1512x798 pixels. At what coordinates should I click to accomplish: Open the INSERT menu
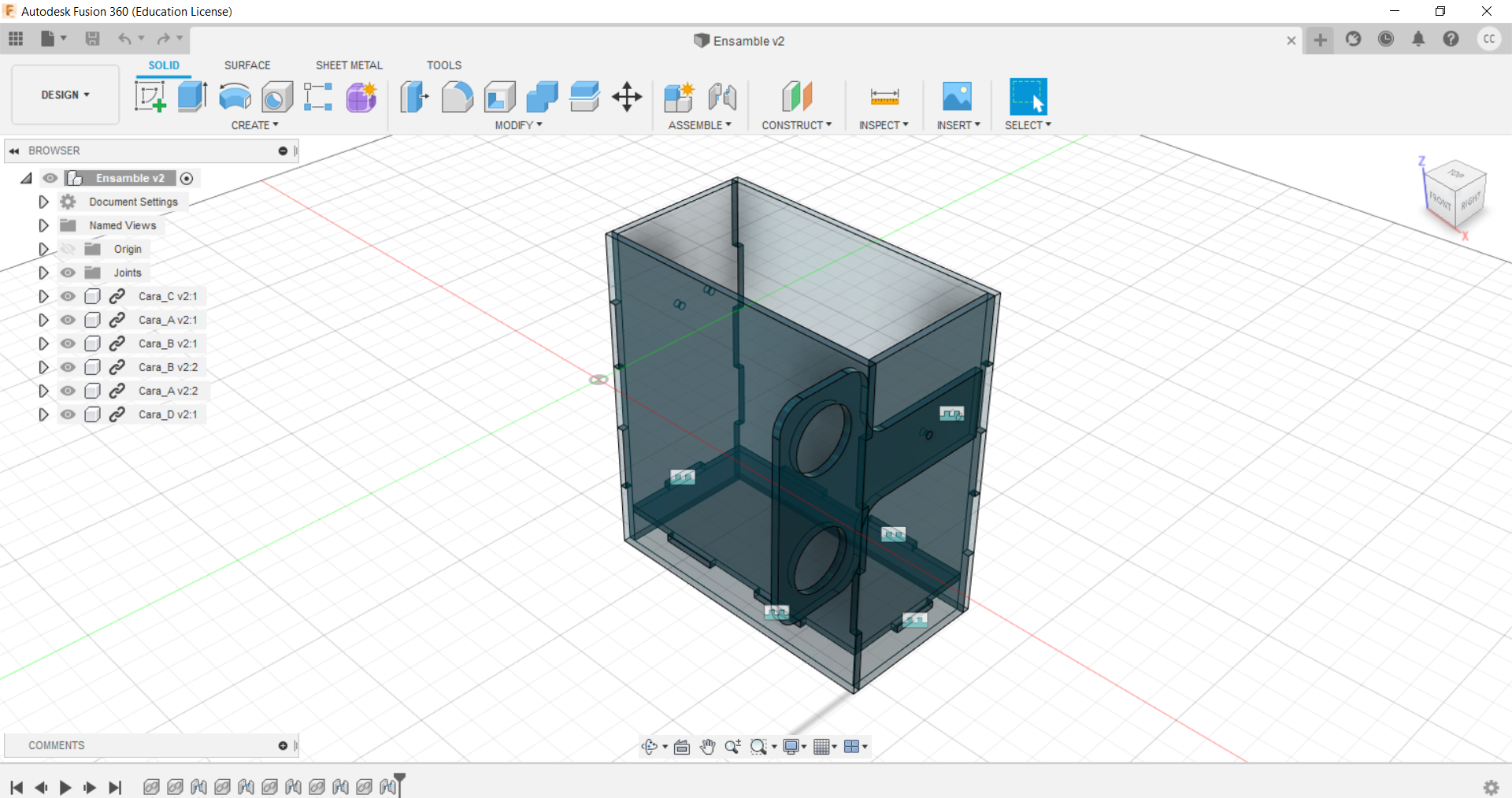[x=958, y=125]
